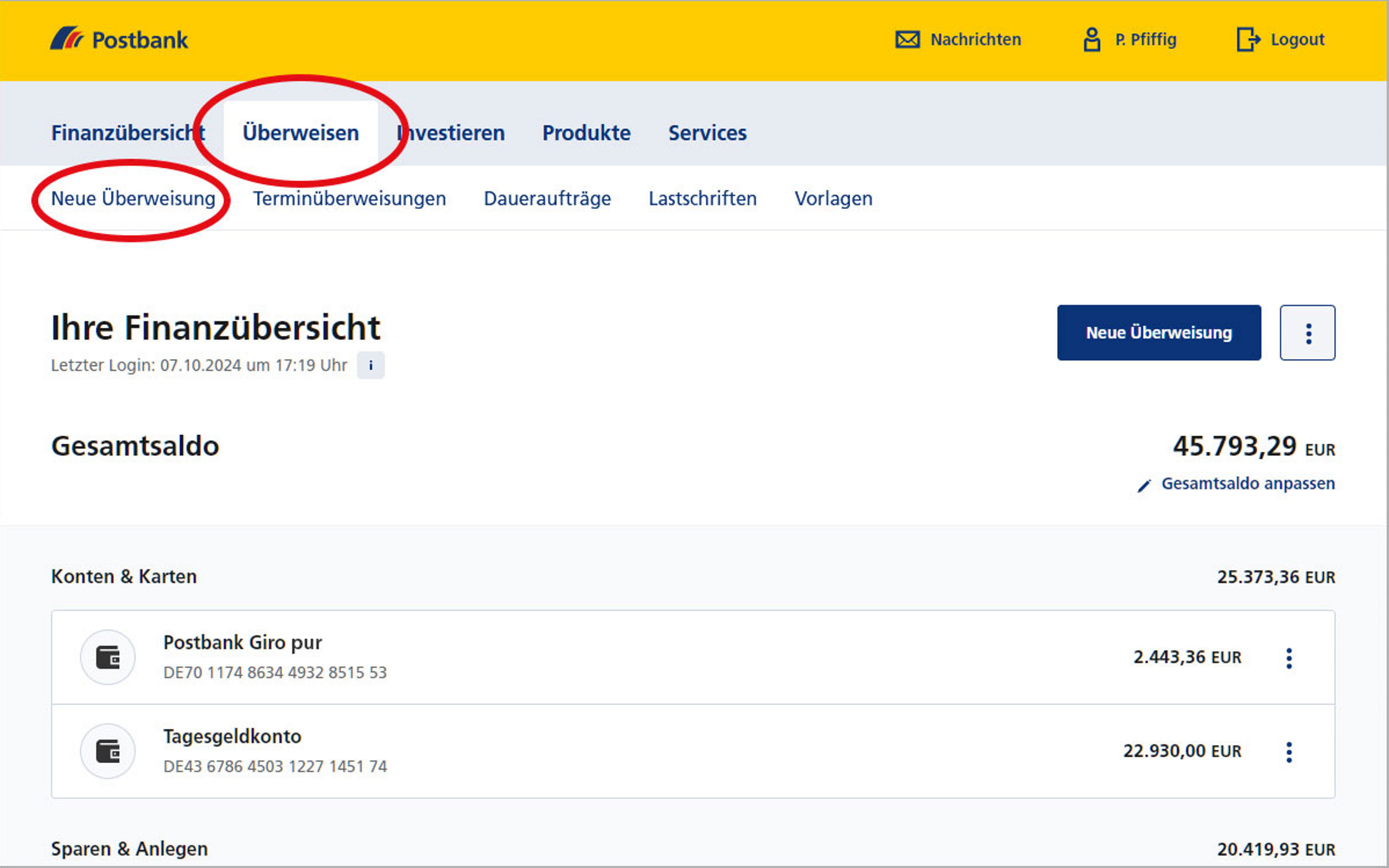
Task: Click the Konten & Karten heading
Action: pyautogui.click(x=124, y=576)
